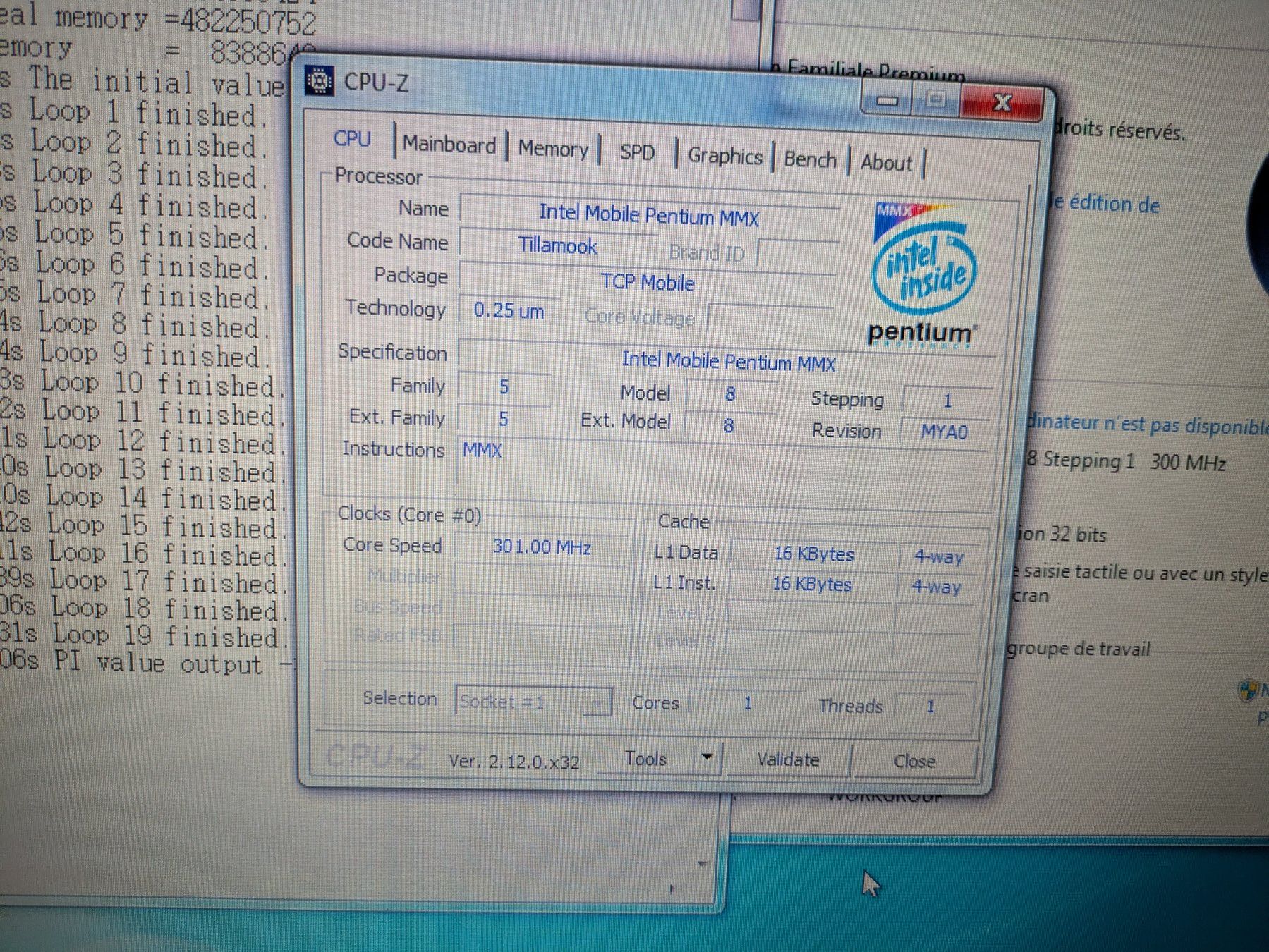Image resolution: width=1269 pixels, height=952 pixels.
Task: Open the Graphics tab
Action: pos(725,156)
